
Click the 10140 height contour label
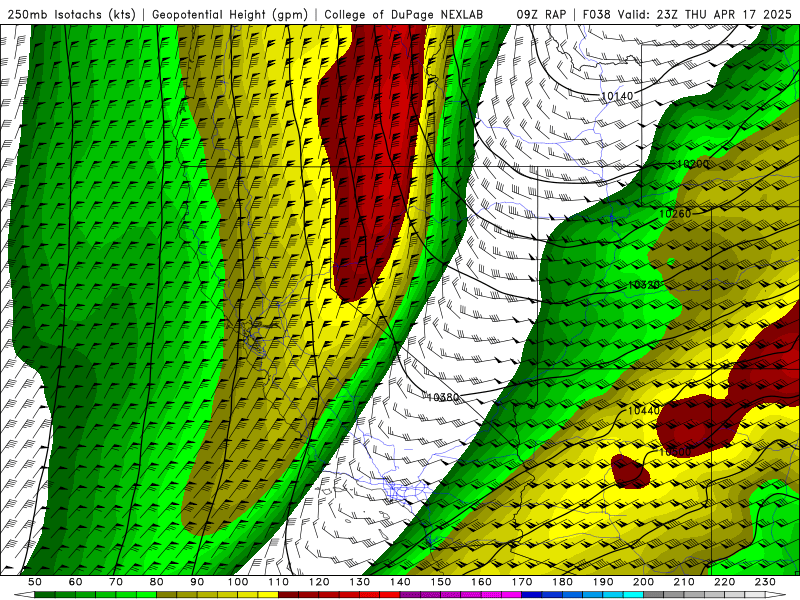[x=617, y=96]
